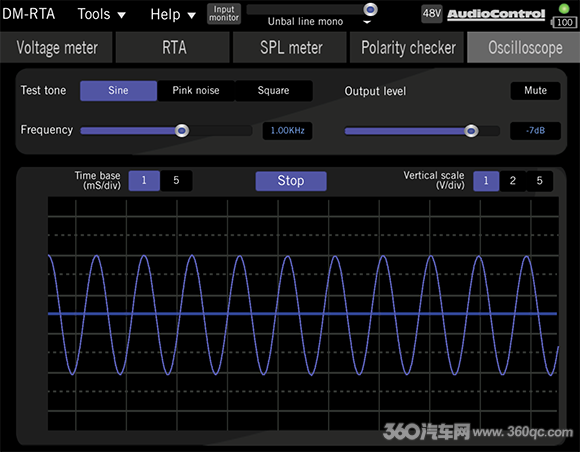Screen dimensions: 580x452
Task: Toggle the 48V phantom power icon
Action: 431,14
